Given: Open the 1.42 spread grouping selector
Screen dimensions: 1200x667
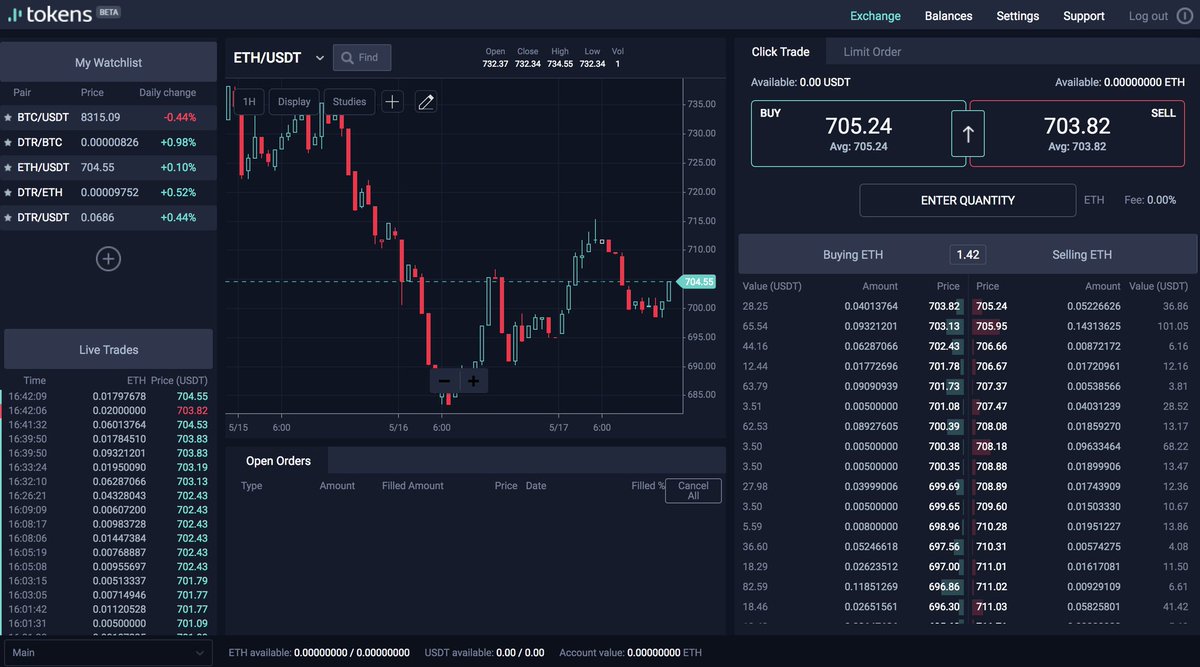Looking at the screenshot, I should coord(967,255).
